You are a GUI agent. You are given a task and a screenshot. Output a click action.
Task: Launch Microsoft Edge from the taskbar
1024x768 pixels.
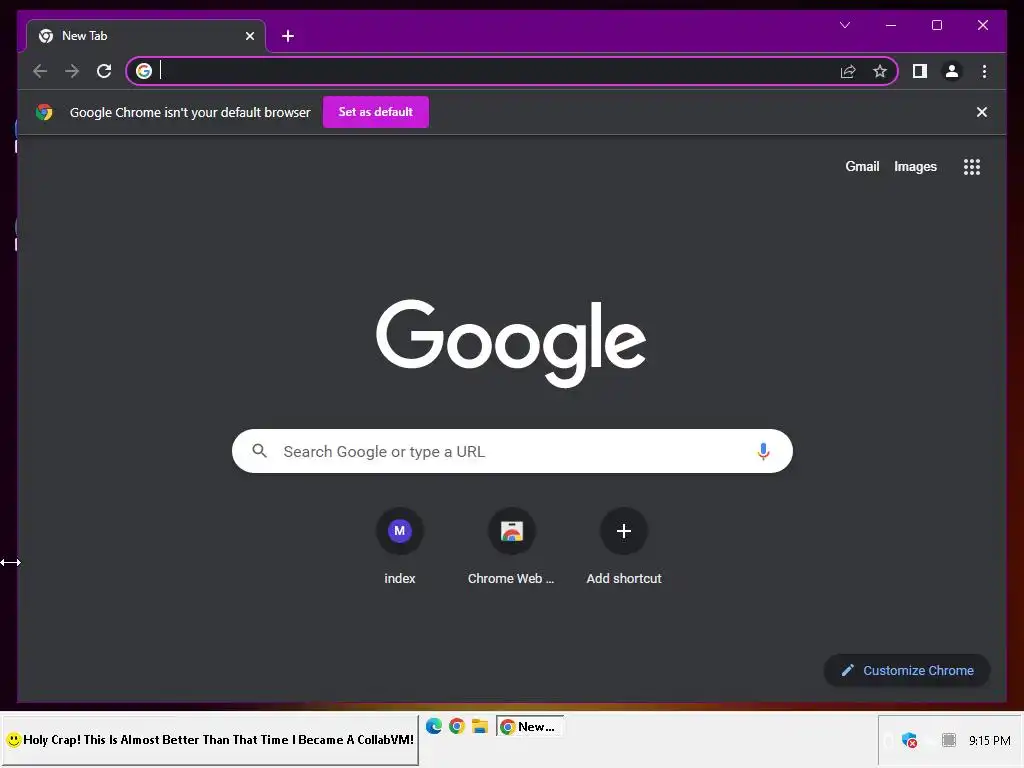[434, 726]
